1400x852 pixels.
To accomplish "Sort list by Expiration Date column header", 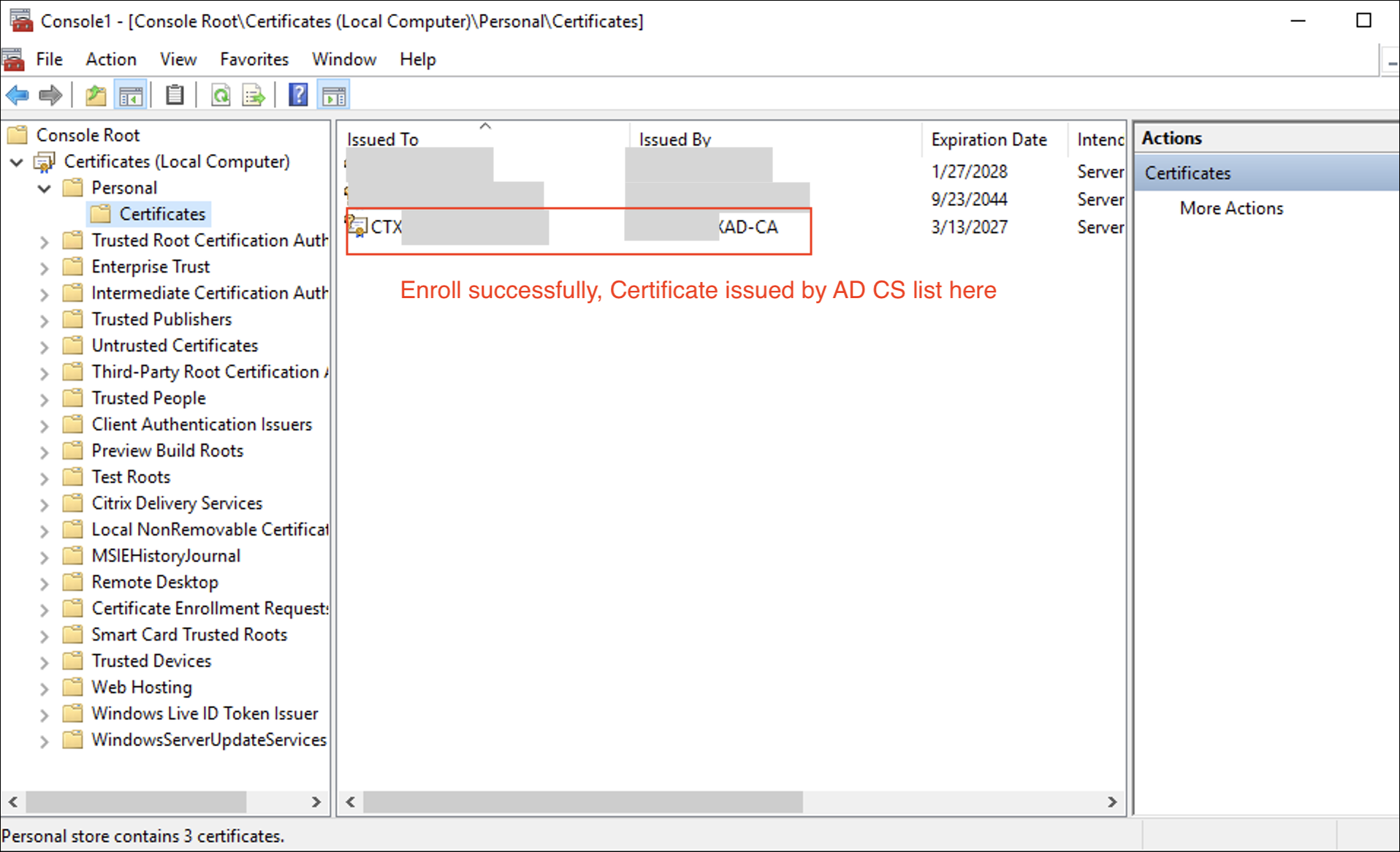I will [x=989, y=140].
